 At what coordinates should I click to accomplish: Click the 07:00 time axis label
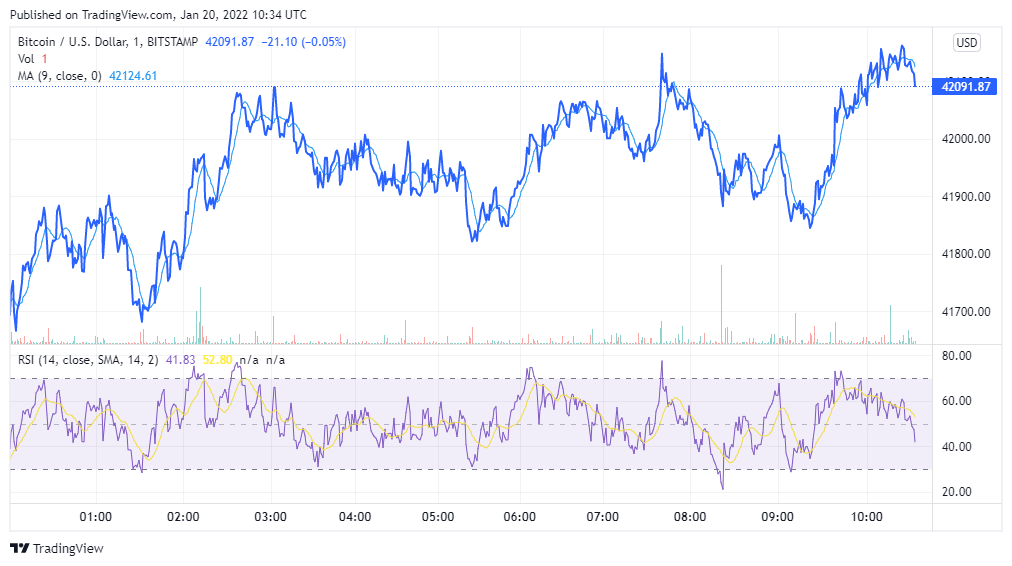(x=603, y=517)
